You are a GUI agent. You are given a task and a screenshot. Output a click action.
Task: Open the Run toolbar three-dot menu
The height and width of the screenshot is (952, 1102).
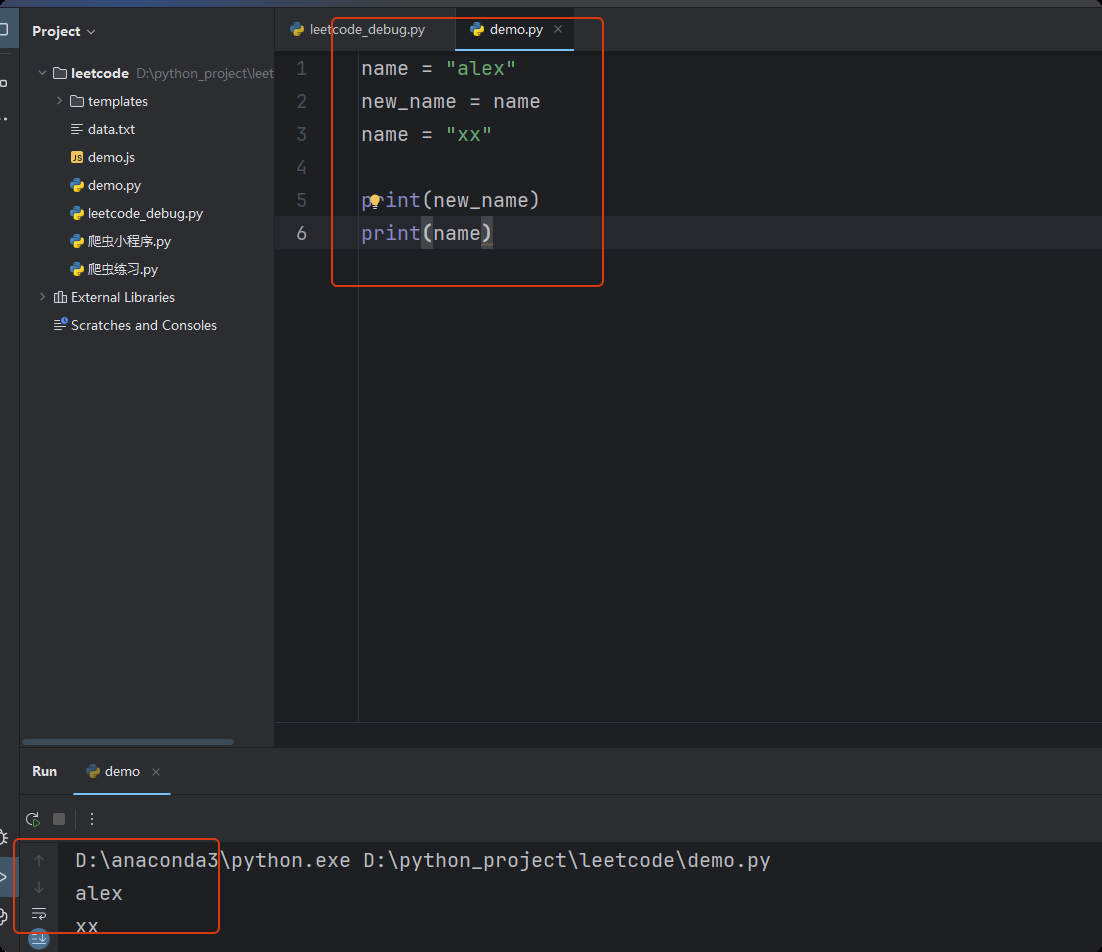92,819
